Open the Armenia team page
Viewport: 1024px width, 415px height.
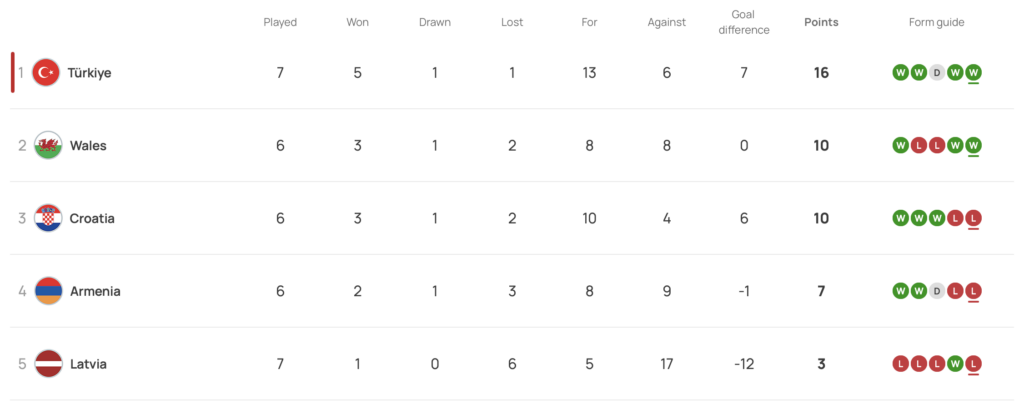(x=95, y=292)
